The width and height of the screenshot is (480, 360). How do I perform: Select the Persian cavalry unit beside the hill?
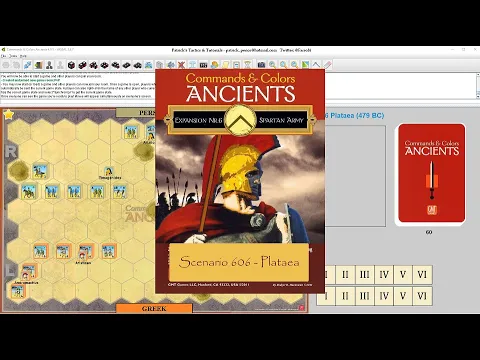40,171
